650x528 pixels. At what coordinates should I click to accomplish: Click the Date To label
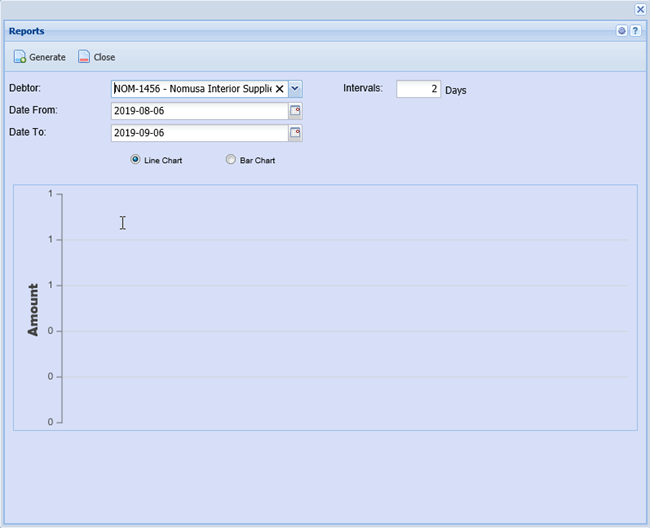[x=27, y=132]
